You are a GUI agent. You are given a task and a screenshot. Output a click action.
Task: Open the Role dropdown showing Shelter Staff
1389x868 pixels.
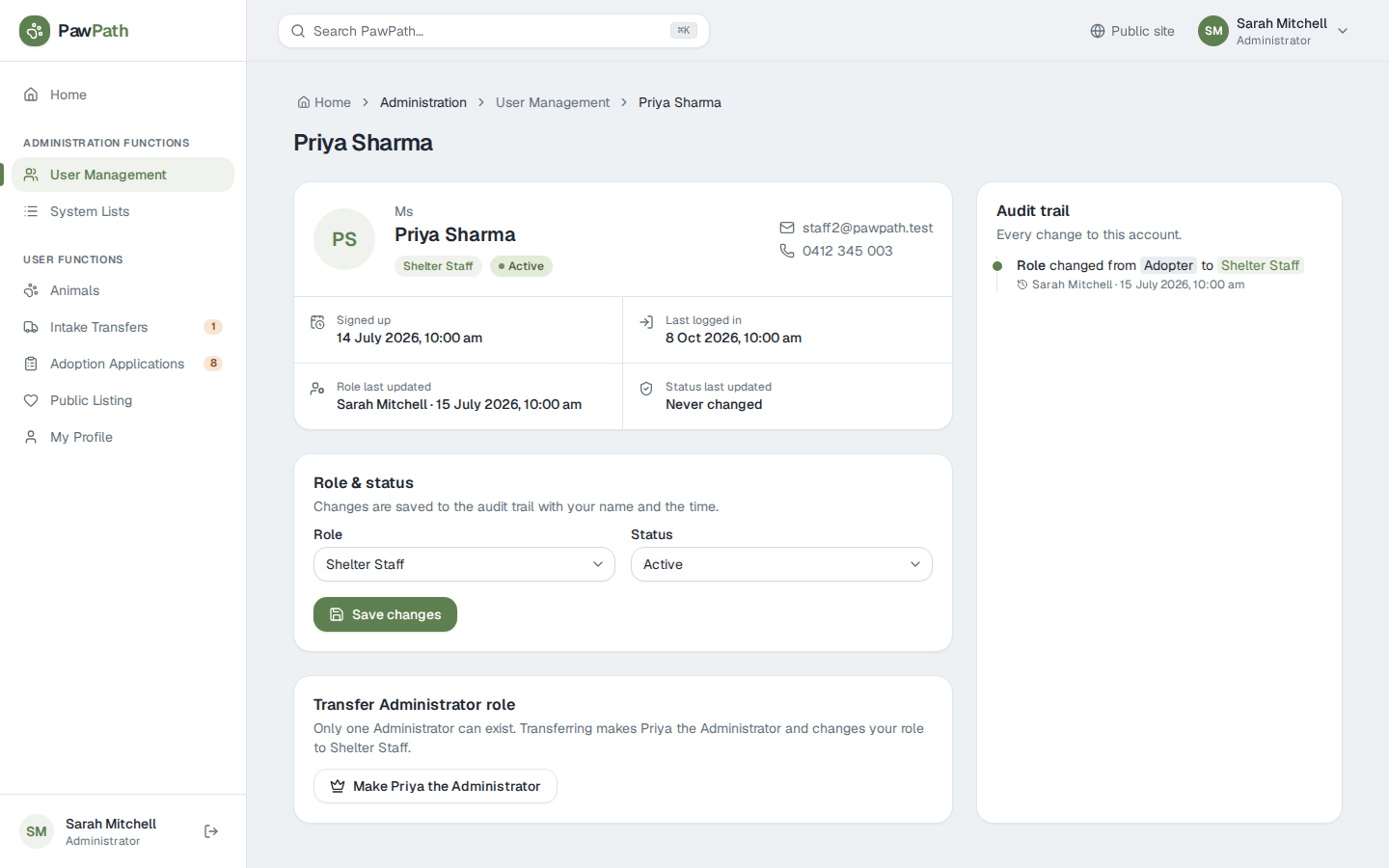coord(464,564)
